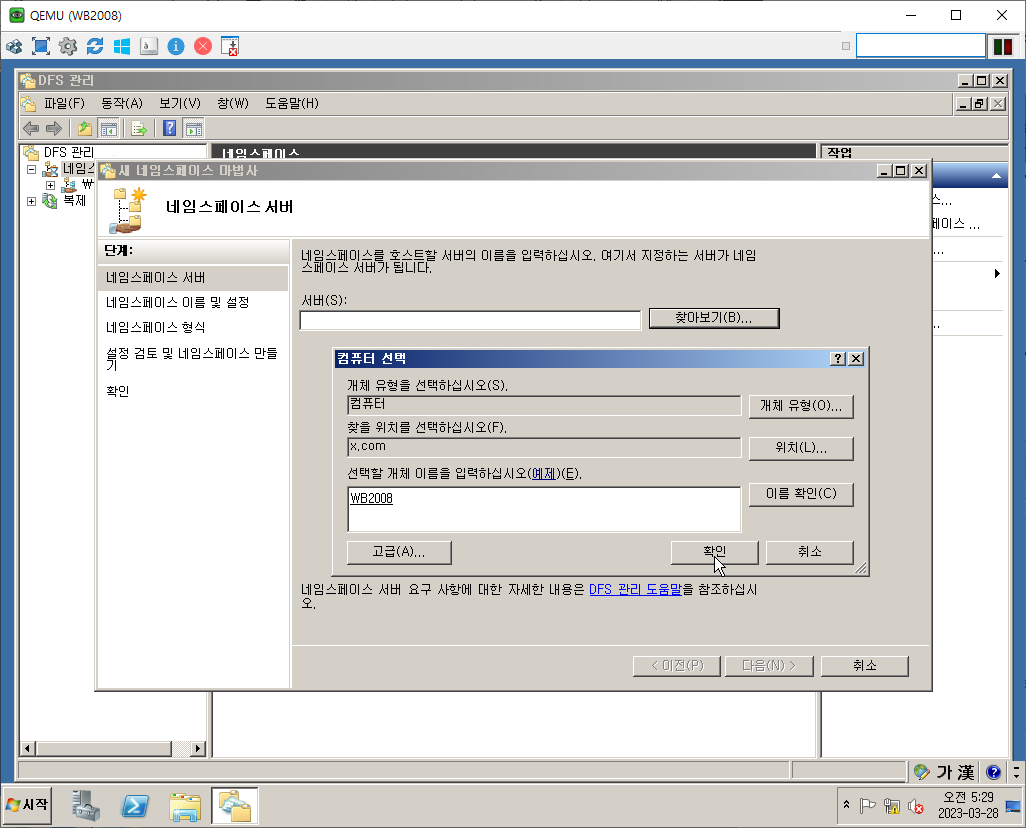Click the network warning tray icon
The width and height of the screenshot is (1026, 828).
click(x=891, y=806)
